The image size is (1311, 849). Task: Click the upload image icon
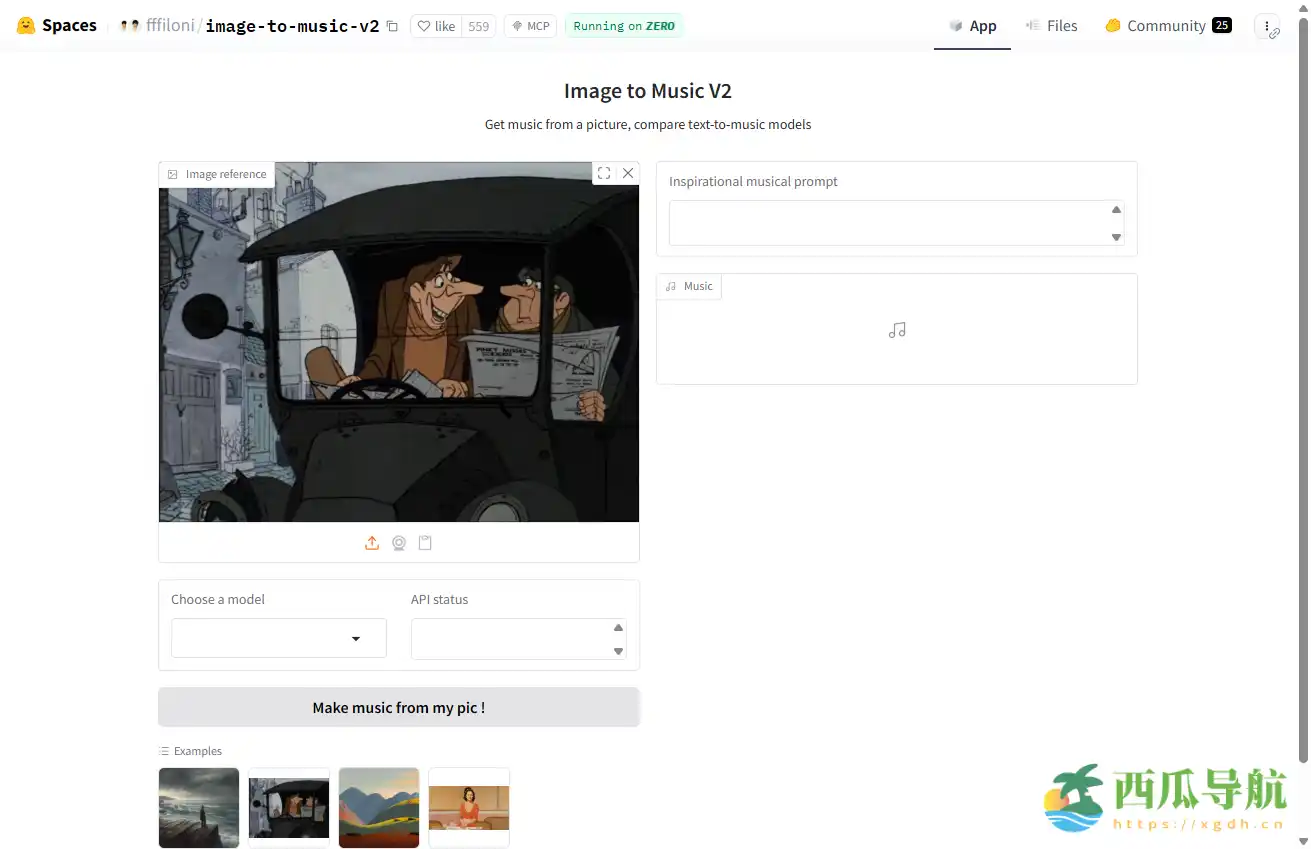pyautogui.click(x=372, y=543)
